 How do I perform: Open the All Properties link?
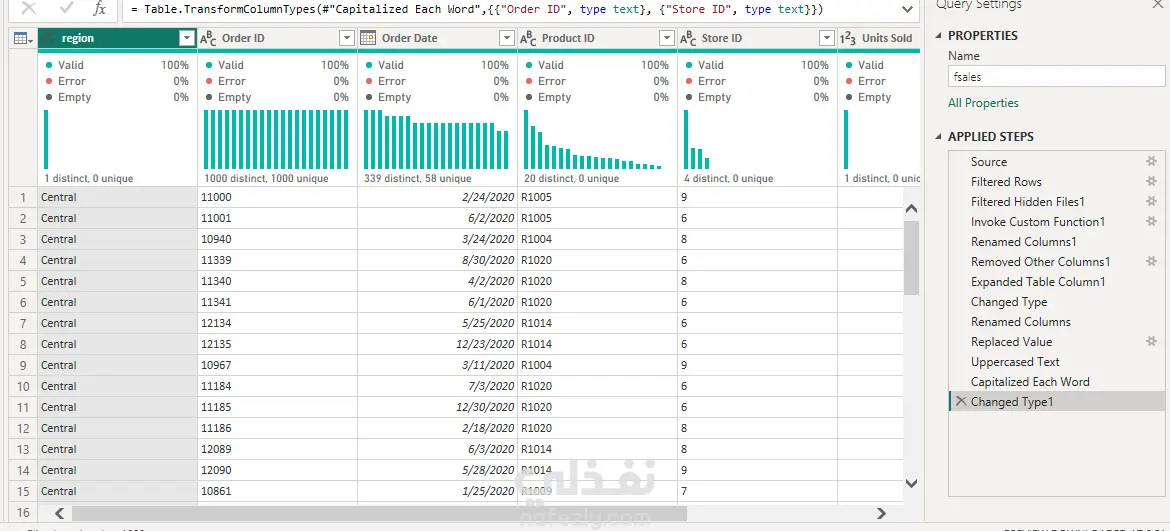coord(983,103)
